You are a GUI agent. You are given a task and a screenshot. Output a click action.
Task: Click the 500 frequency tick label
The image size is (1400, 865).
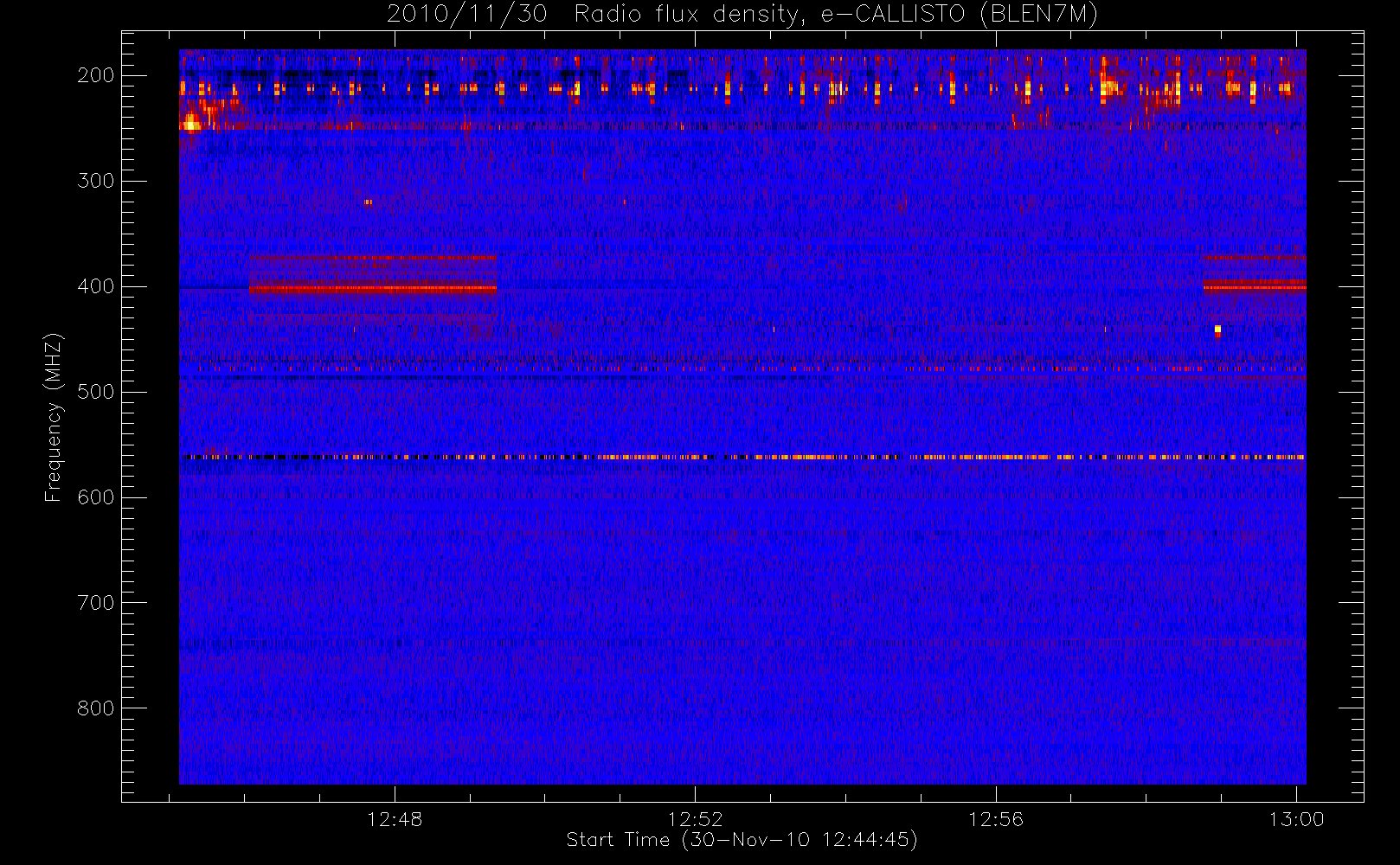pos(96,392)
